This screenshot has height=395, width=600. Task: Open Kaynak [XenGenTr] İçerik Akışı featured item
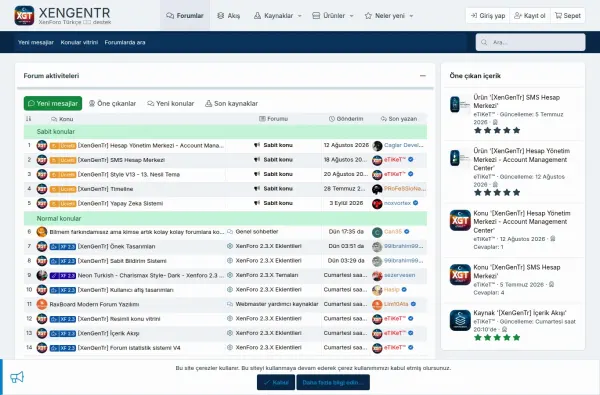pyautogui.click(x=520, y=313)
